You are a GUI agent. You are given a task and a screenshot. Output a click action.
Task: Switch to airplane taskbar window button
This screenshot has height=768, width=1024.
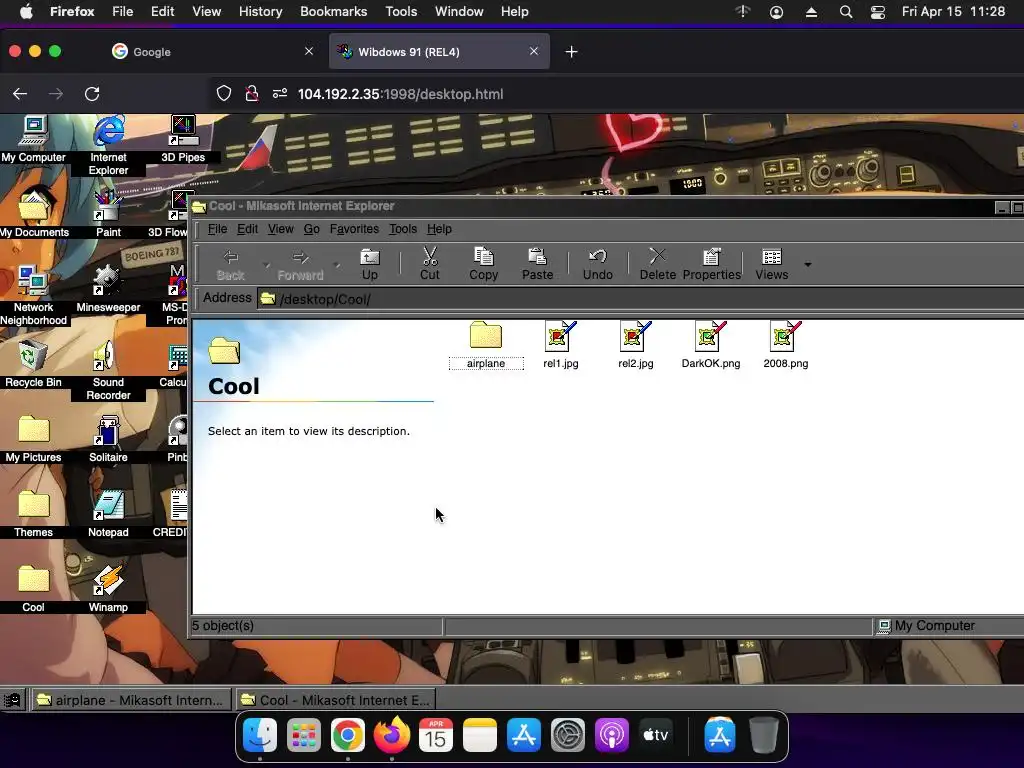pos(131,700)
